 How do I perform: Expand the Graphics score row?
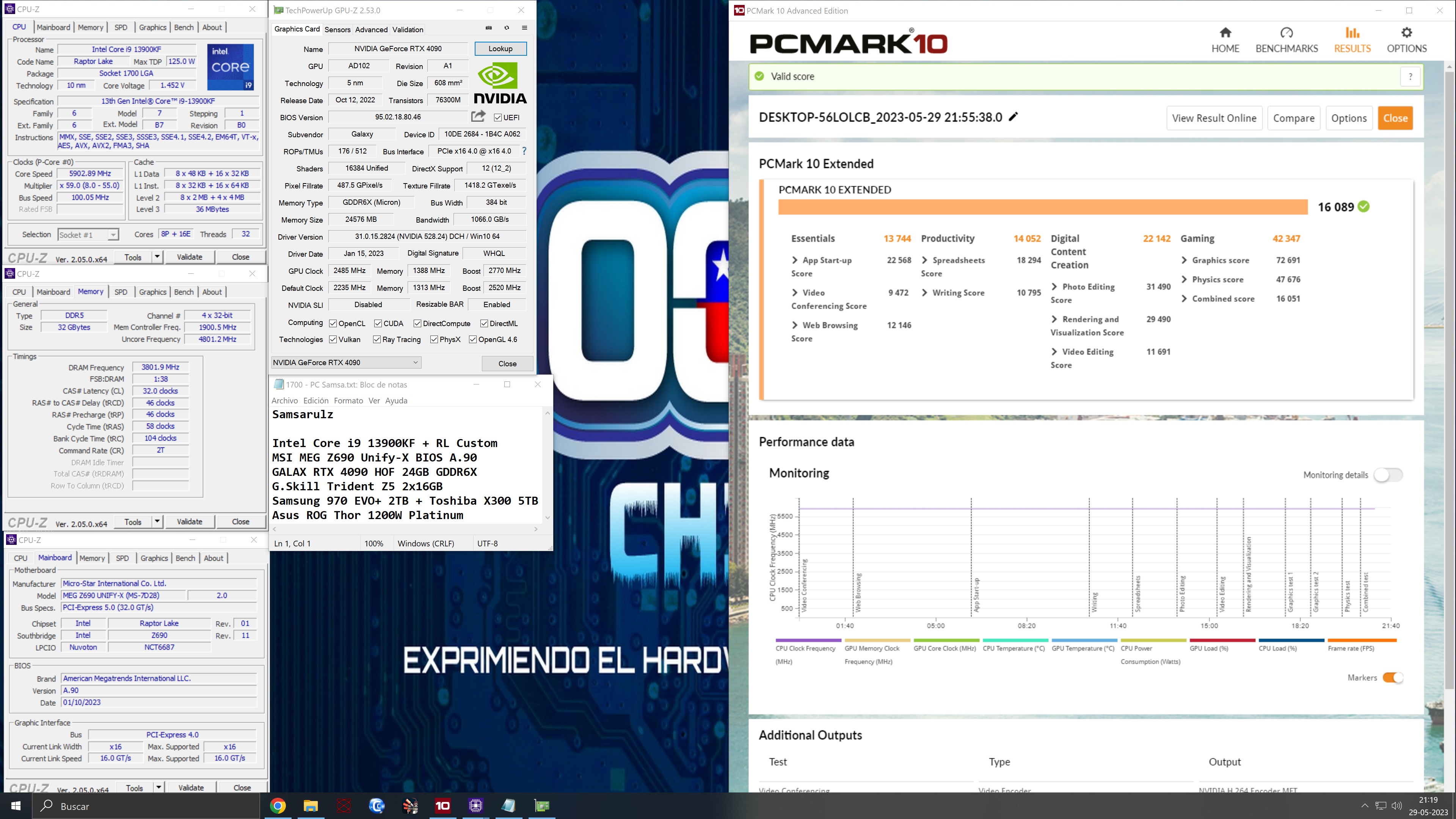click(x=1184, y=260)
